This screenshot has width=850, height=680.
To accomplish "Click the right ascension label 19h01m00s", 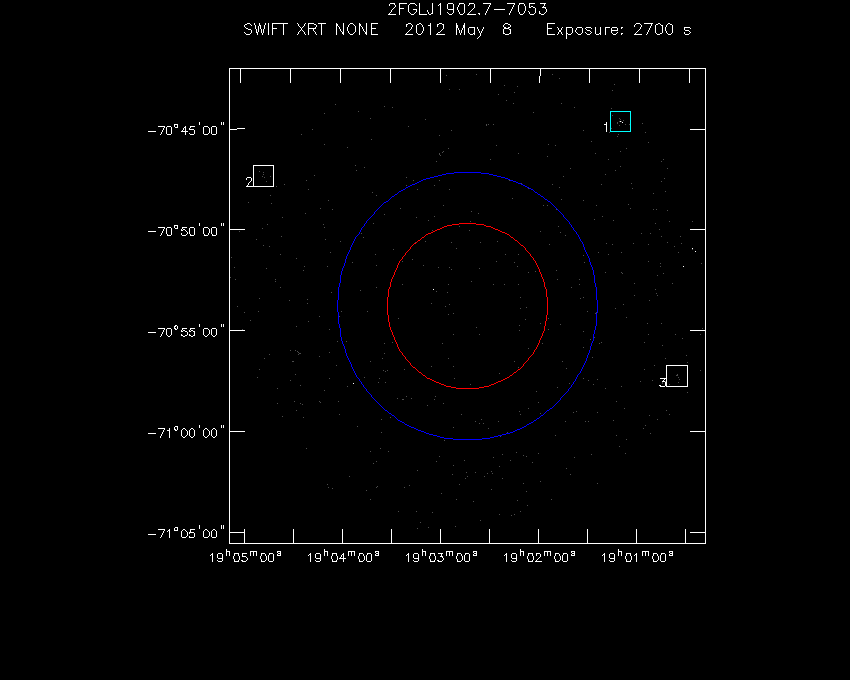I will 638,557.
